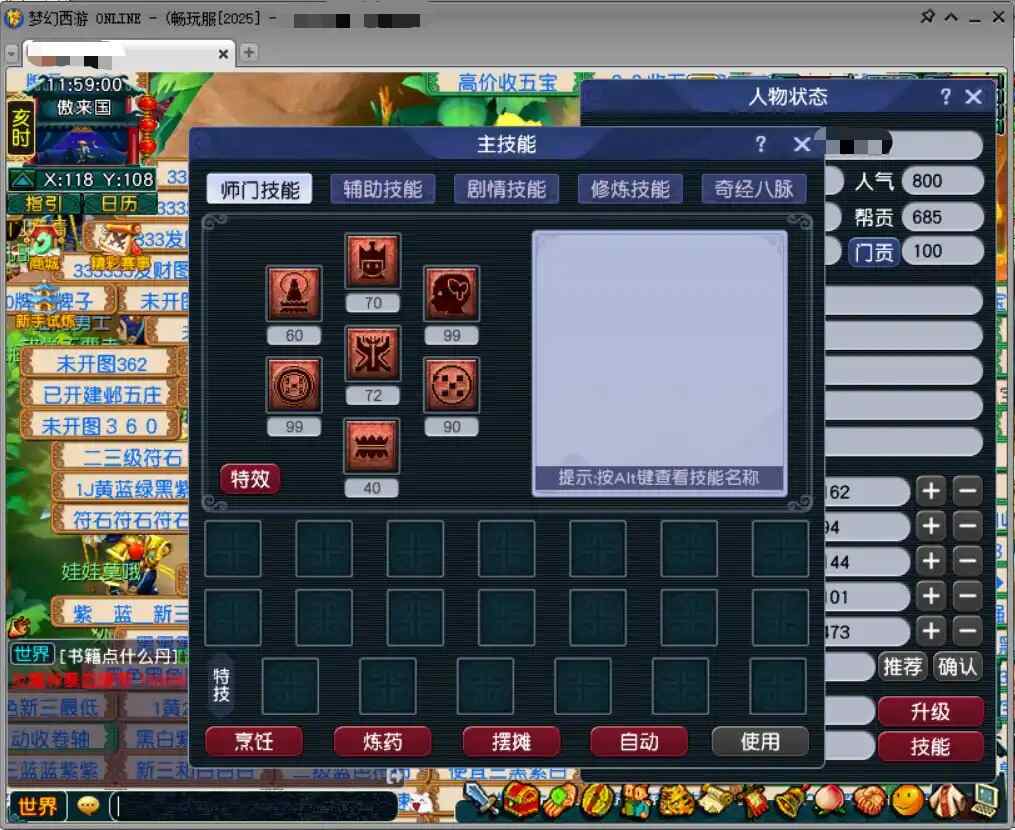Image resolution: width=1015 pixels, height=830 pixels.
Task: Open quests via scroll icon in bottom bar
Action: click(714, 801)
